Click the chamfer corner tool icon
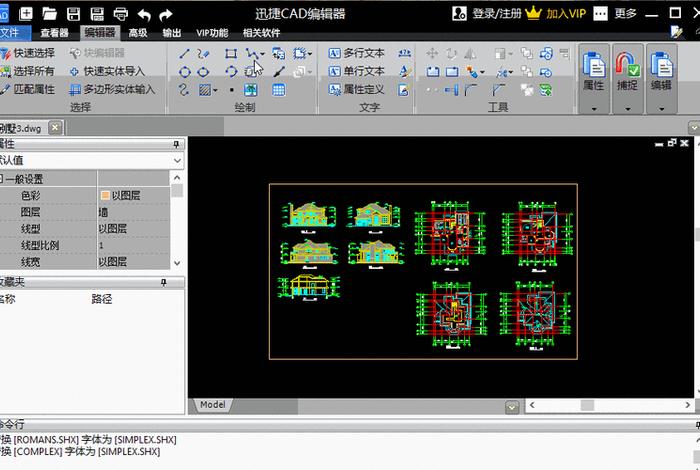The width and height of the screenshot is (700, 470). click(498, 90)
